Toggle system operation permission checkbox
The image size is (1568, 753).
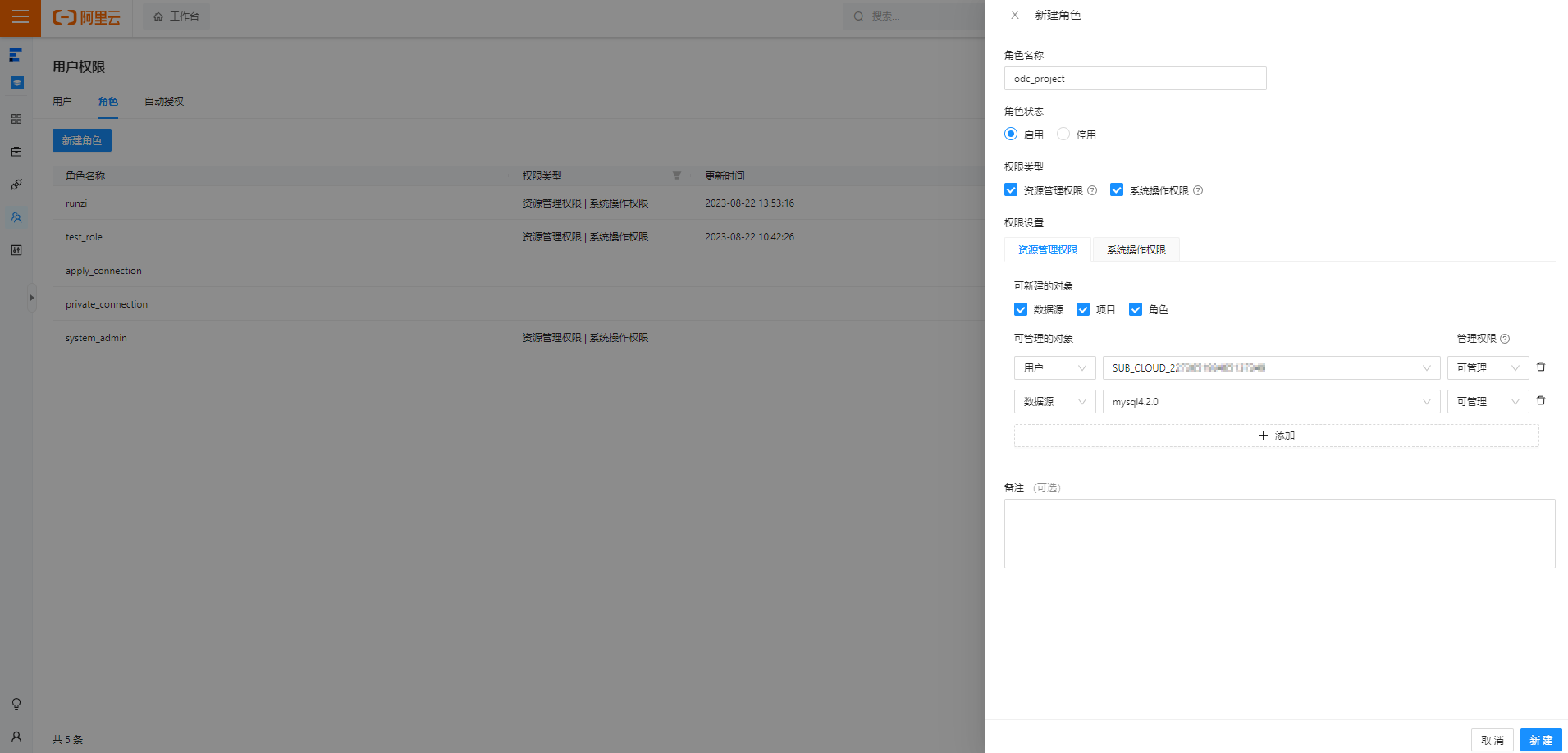tap(1117, 190)
